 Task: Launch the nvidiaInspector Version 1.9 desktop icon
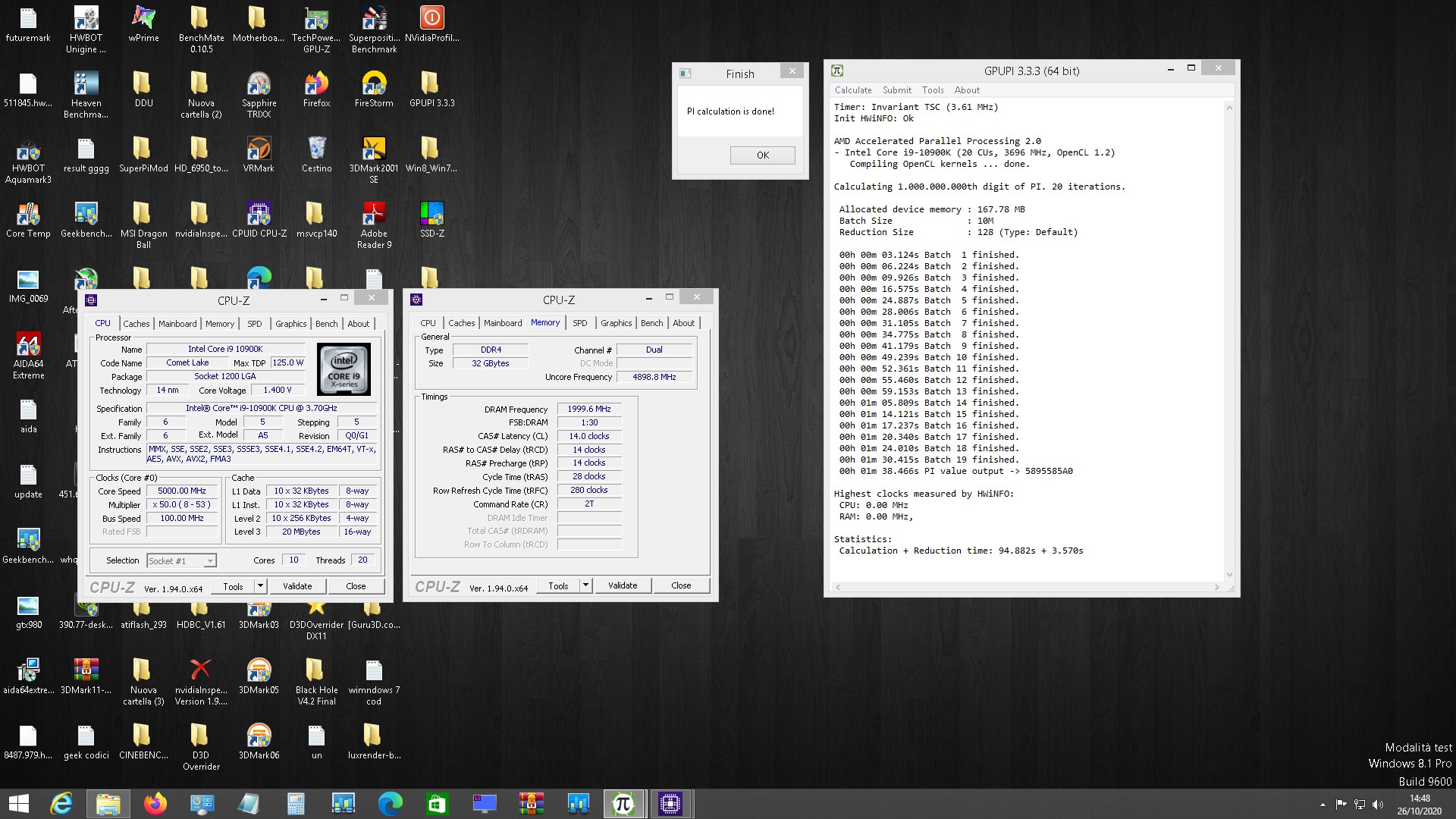[x=201, y=682]
